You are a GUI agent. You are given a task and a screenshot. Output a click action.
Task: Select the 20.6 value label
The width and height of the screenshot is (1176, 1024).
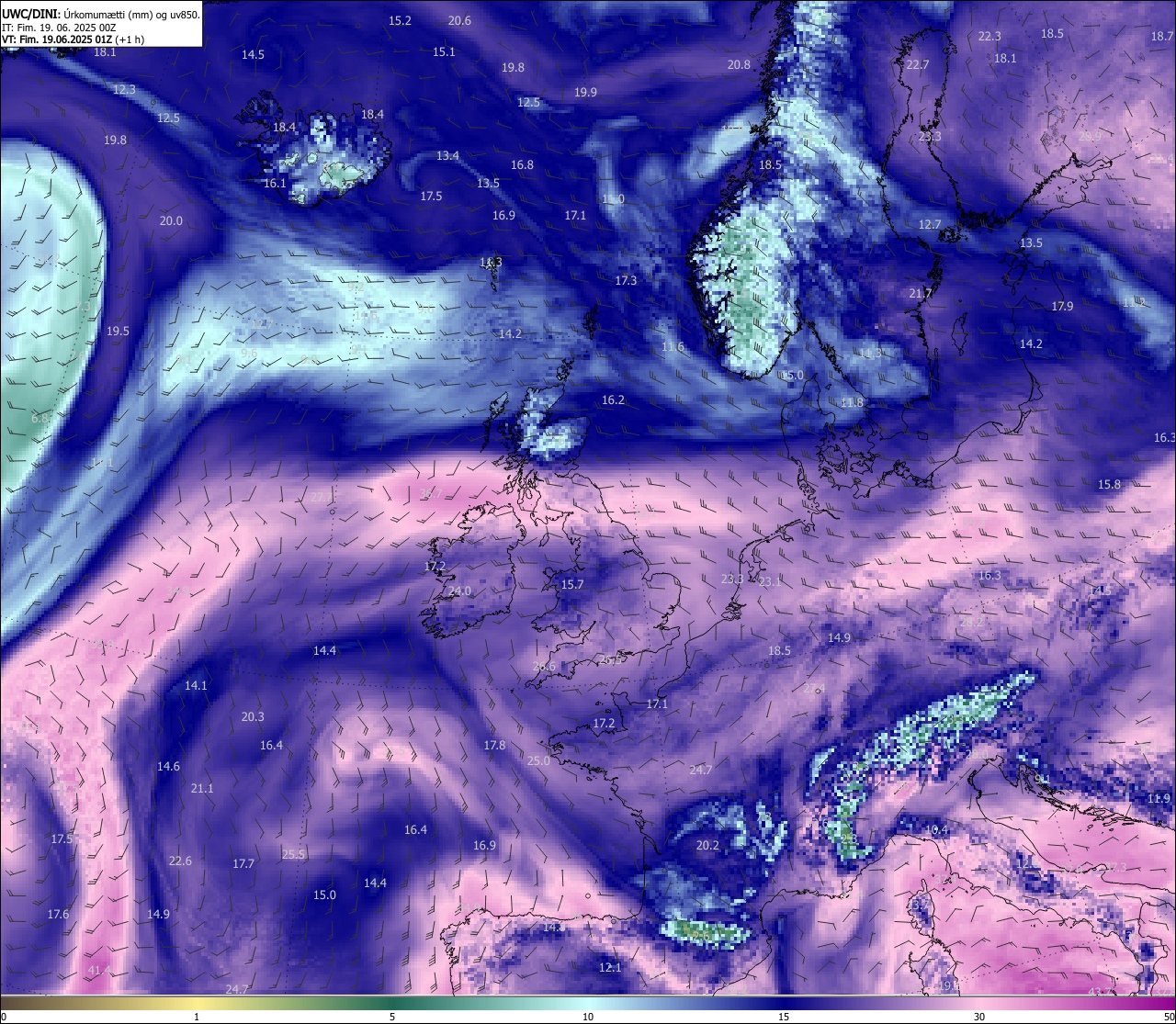click(x=459, y=20)
